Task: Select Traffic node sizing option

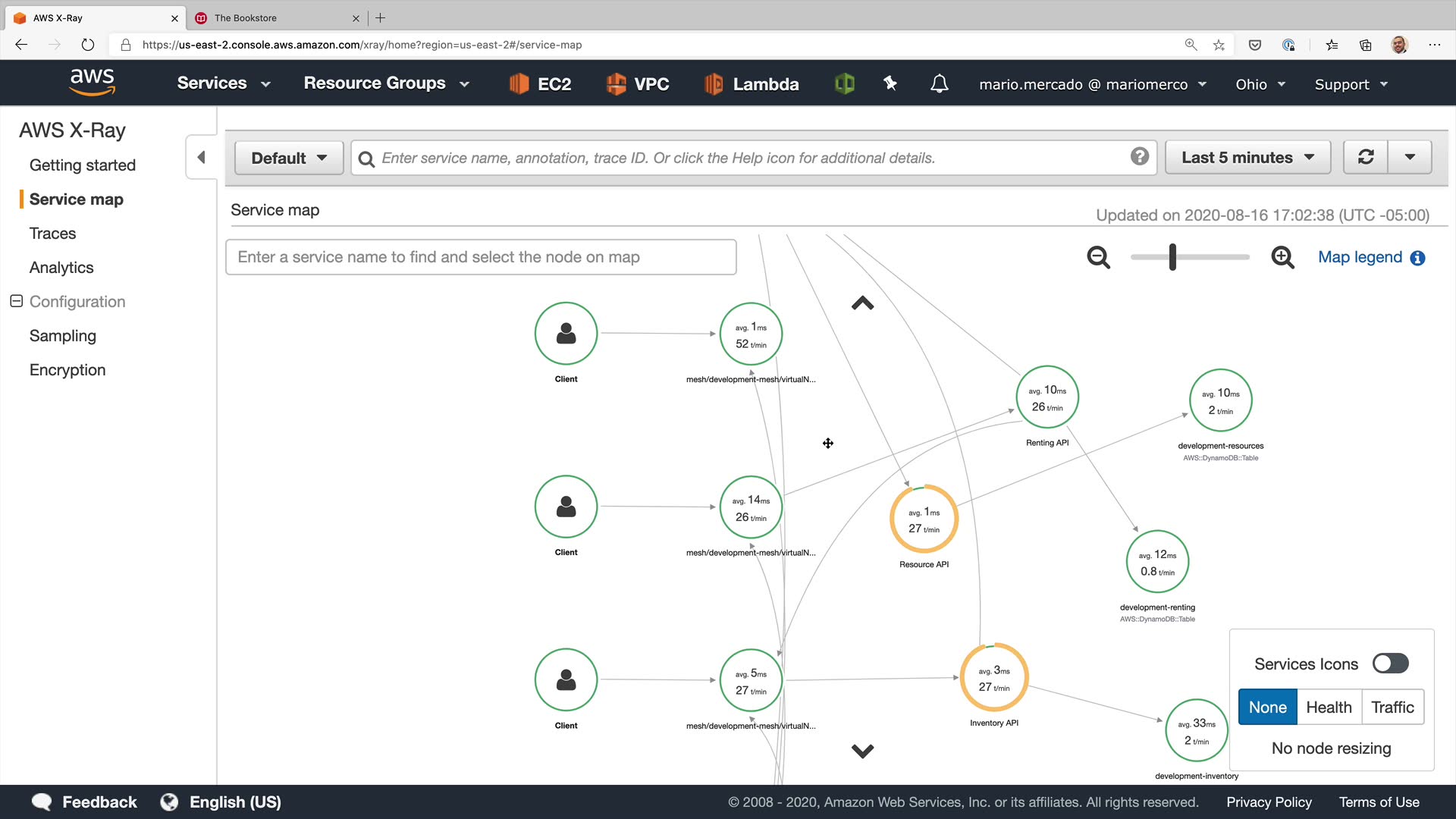Action: point(1392,707)
